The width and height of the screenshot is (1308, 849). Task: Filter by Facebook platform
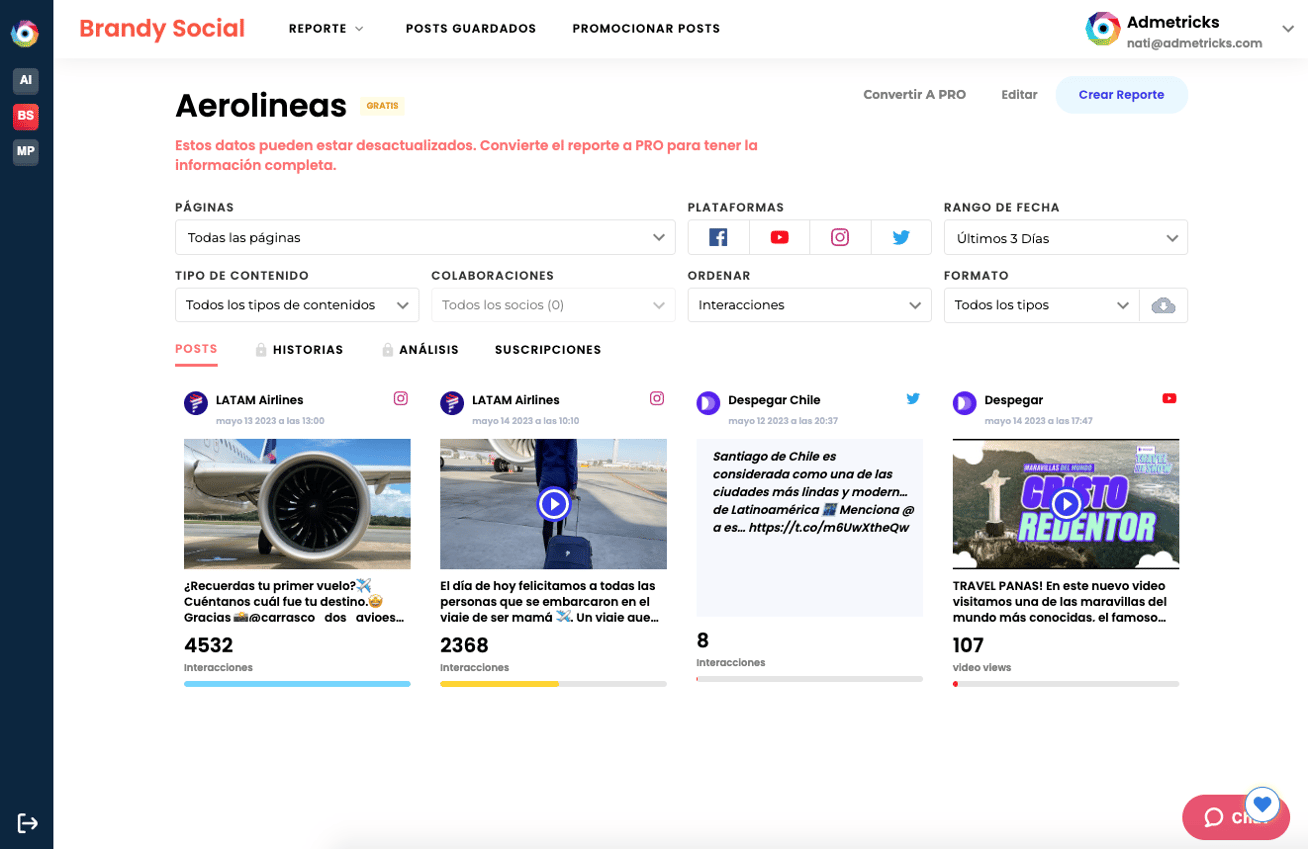pos(718,237)
